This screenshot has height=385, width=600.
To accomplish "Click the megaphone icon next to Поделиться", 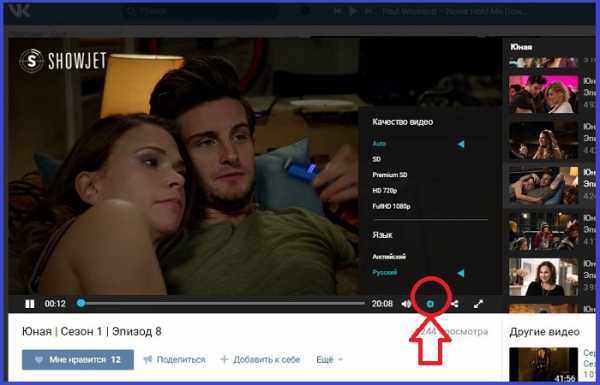I will [x=148, y=360].
